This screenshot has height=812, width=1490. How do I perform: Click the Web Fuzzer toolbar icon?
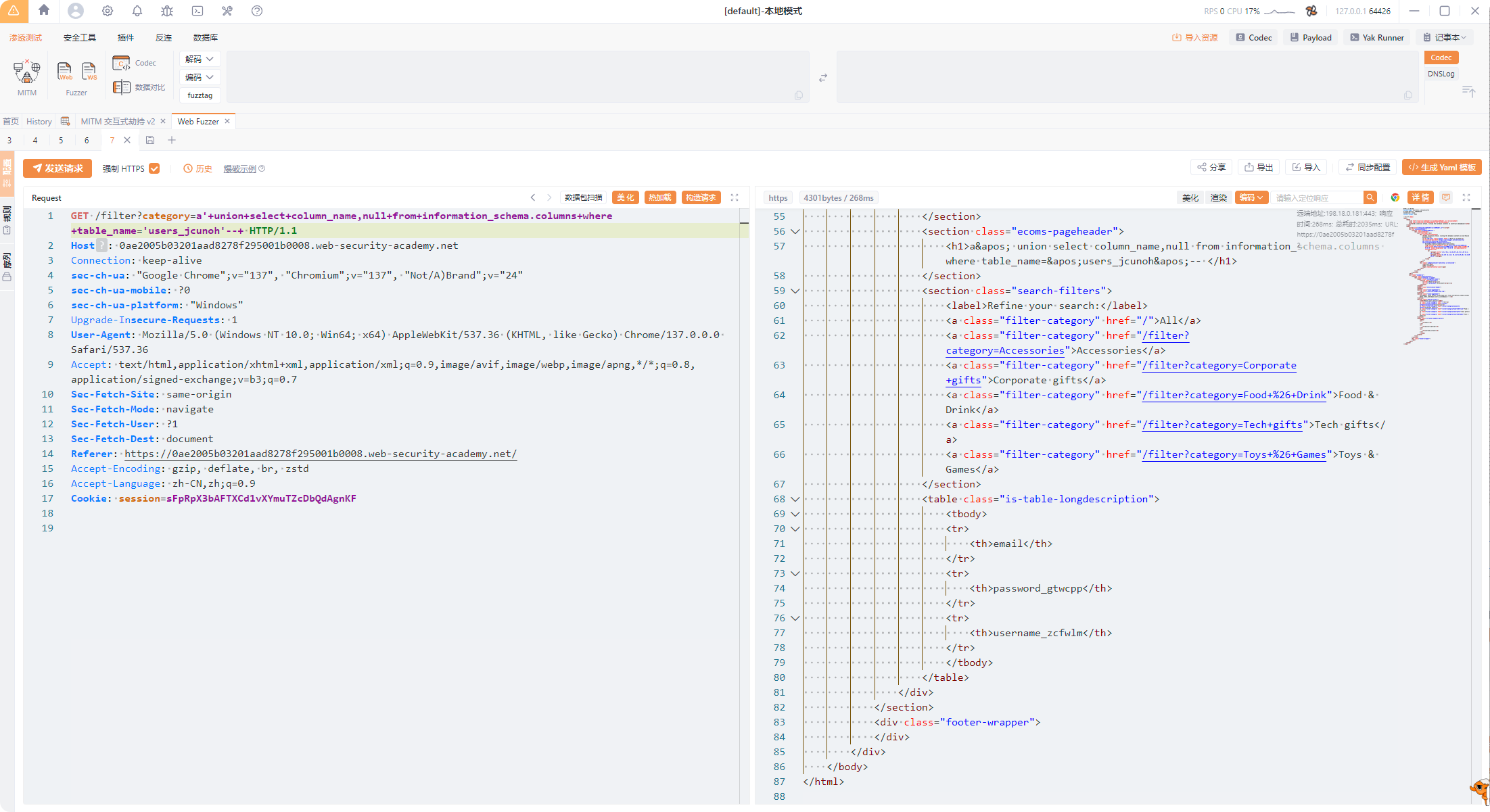(64, 71)
